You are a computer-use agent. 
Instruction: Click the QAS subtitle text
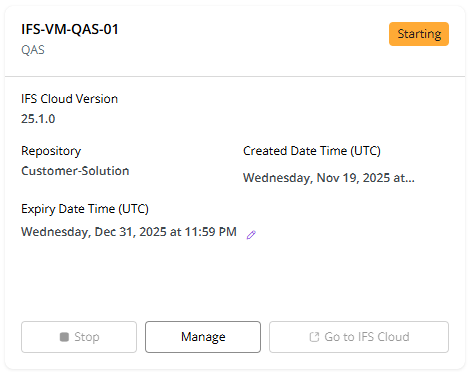tap(33, 50)
